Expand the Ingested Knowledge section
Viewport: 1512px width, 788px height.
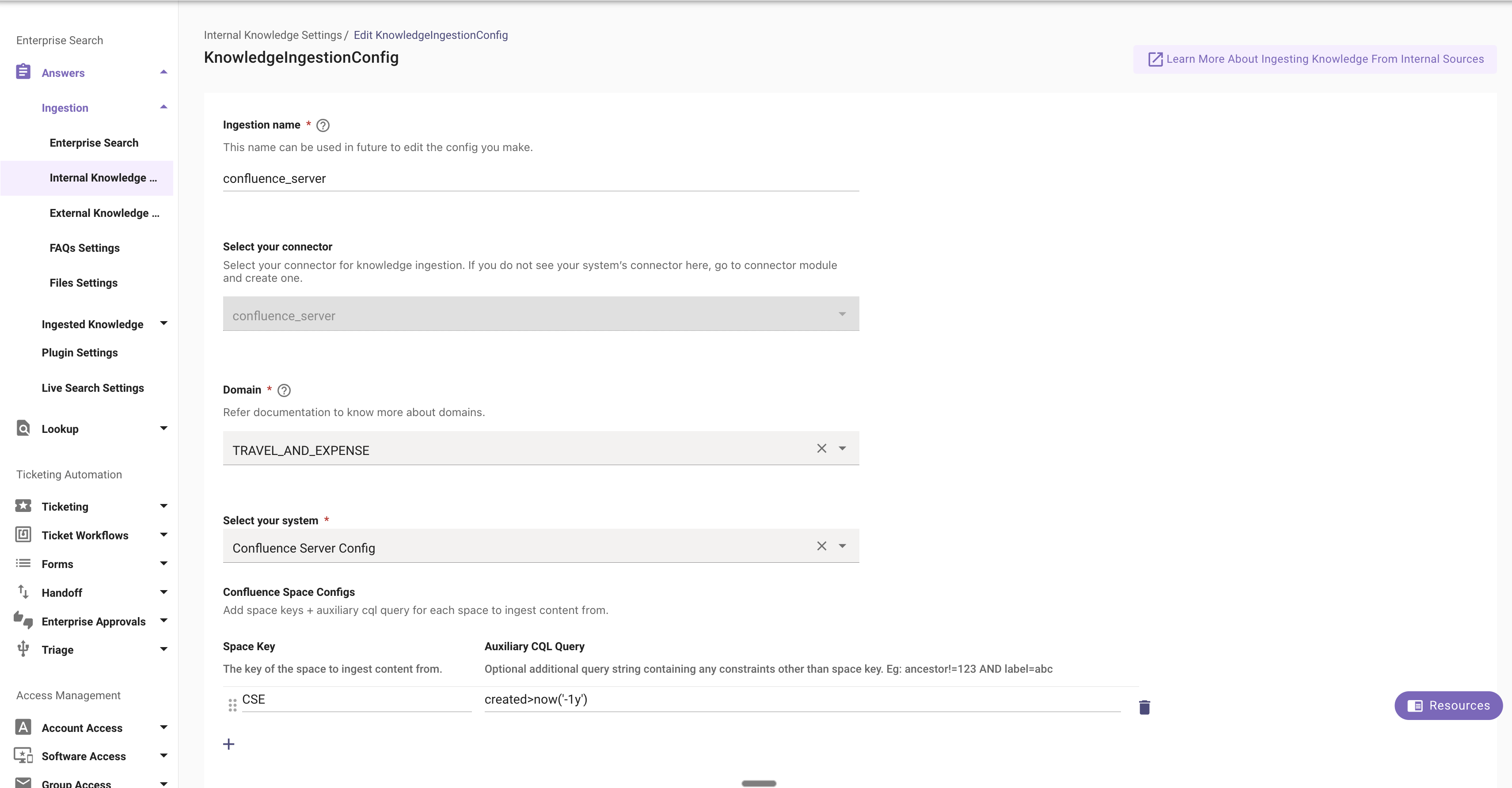coord(164,323)
